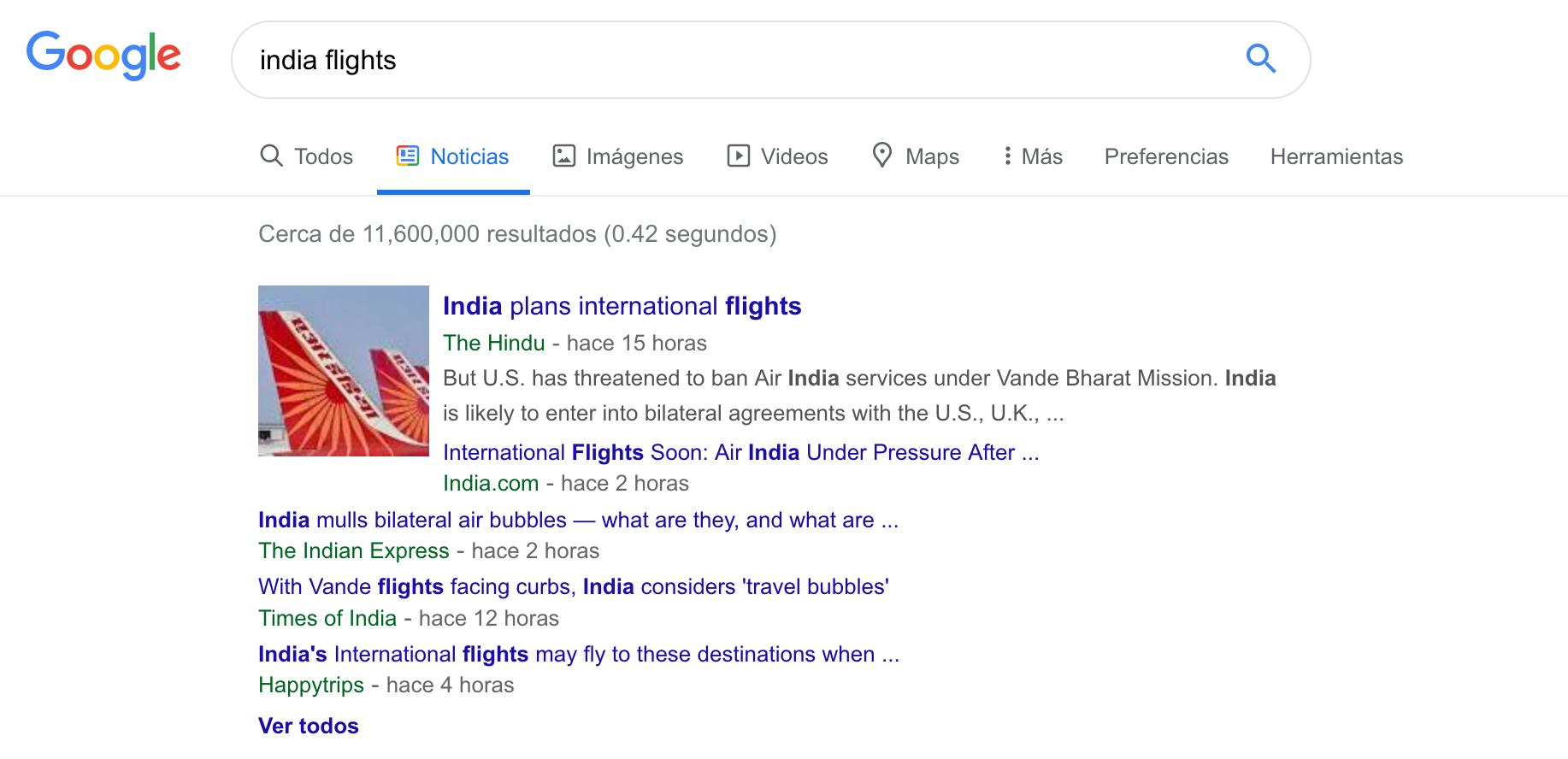Click the Google logo
This screenshot has width=1568, height=759.
tap(103, 55)
